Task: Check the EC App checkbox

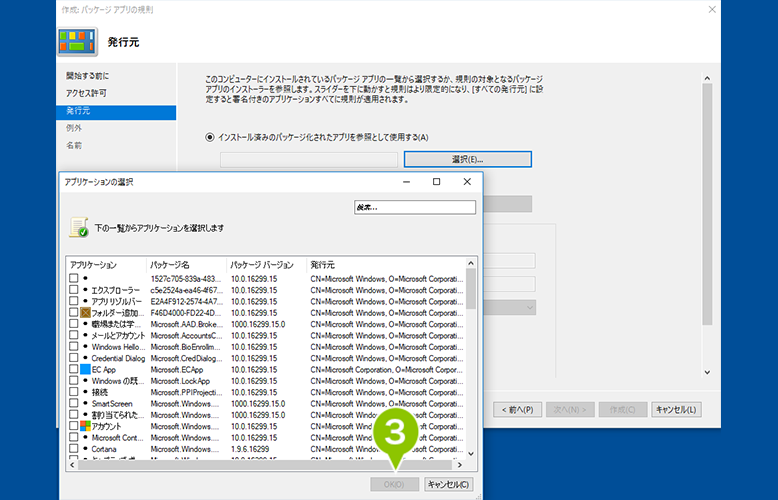Action: coord(73,370)
